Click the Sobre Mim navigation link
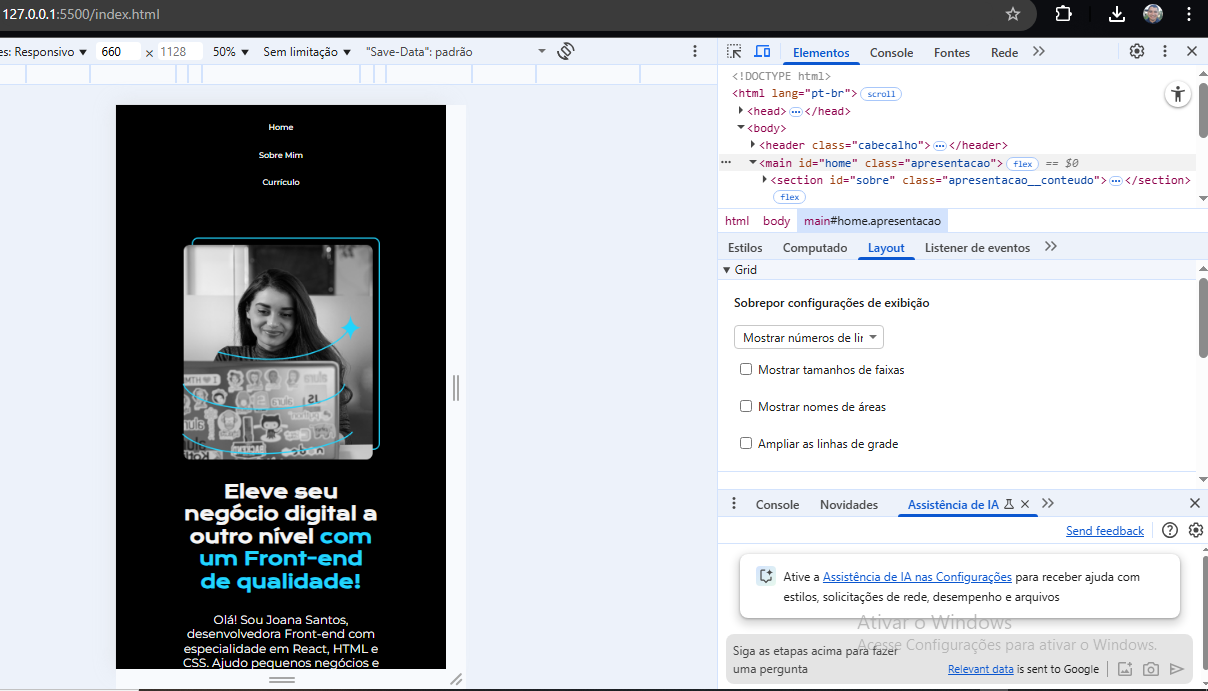 (x=281, y=155)
